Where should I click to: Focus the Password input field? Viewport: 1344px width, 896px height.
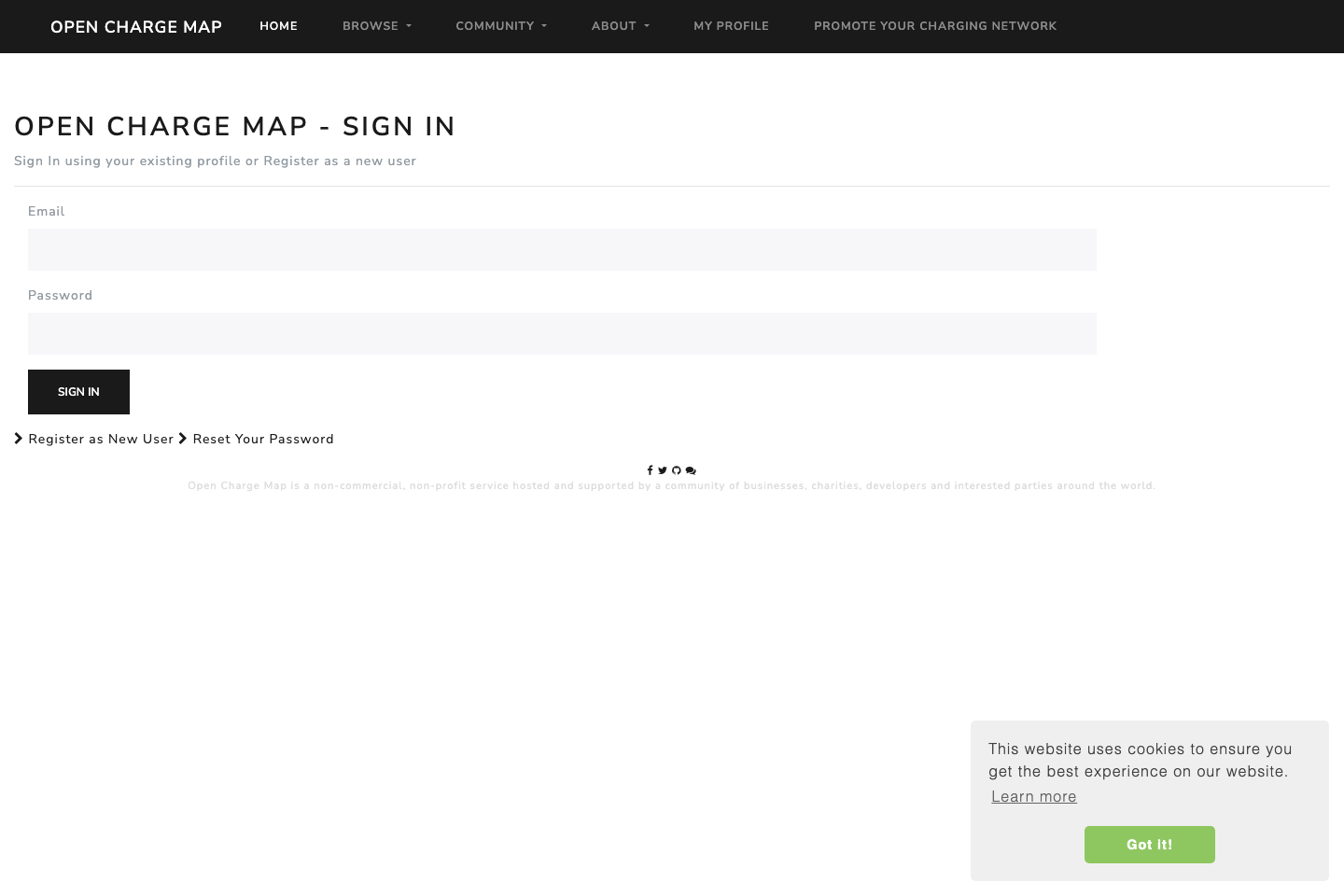561,333
